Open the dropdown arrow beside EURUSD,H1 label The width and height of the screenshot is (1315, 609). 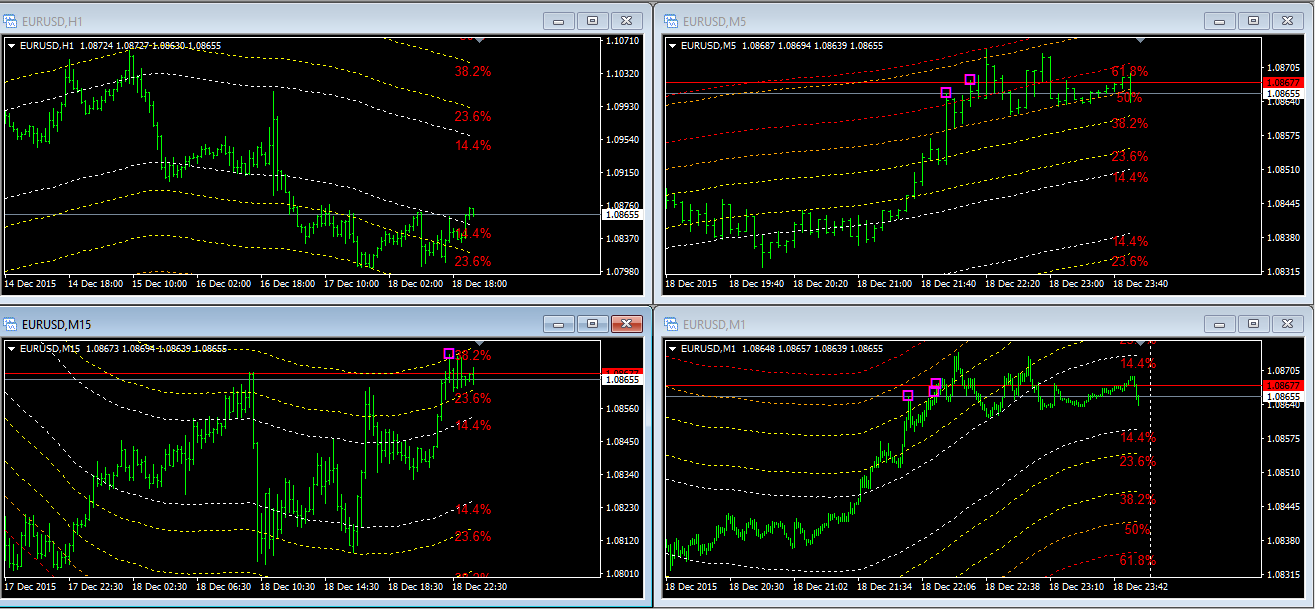click(12, 45)
